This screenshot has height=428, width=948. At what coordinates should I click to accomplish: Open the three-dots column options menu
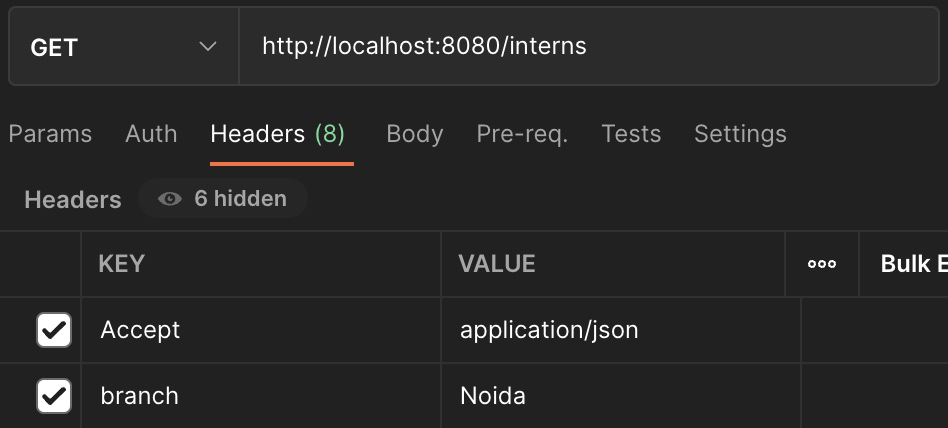tap(821, 264)
